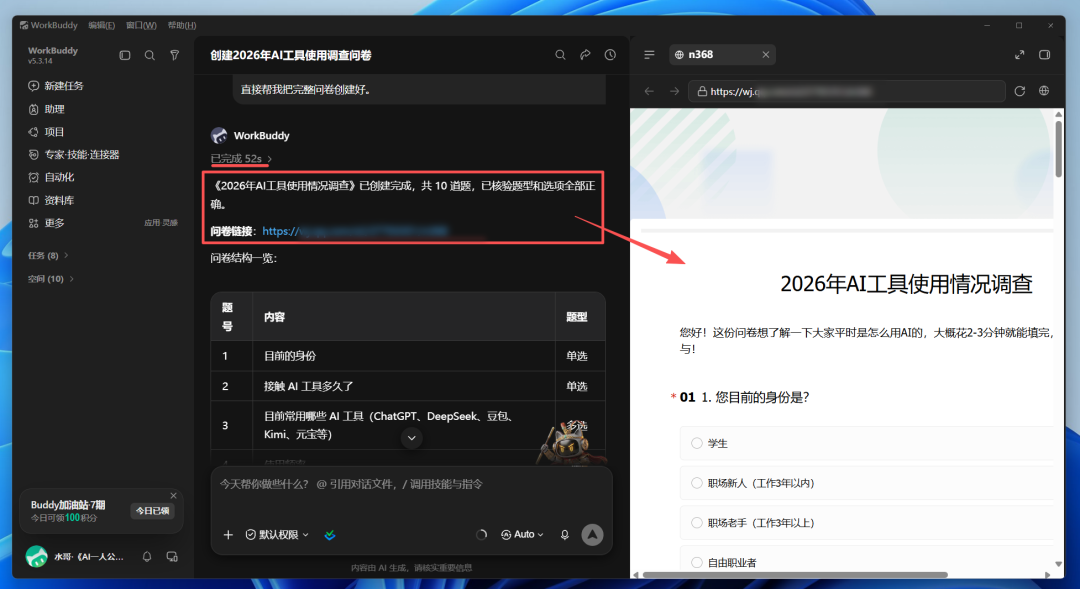The image size is (1080, 589).
Task: Dismiss the Buddy加油站 promo card
Action: 174,496
